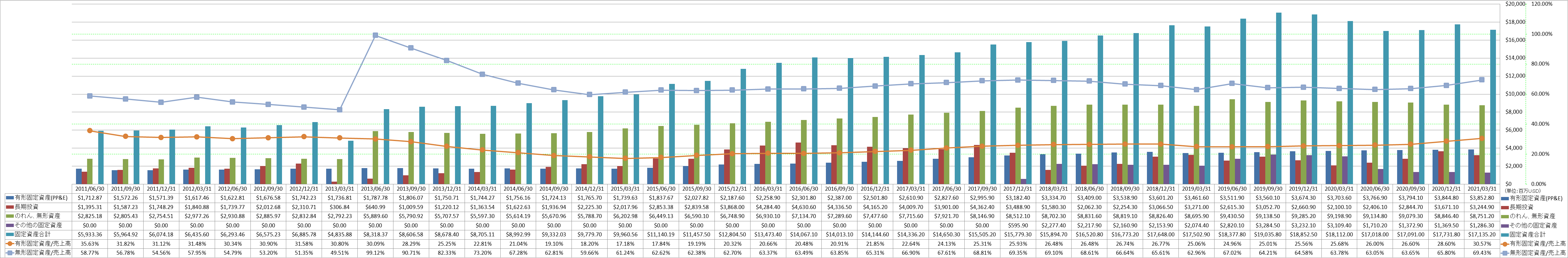Click the fixed assets total $11,140.19

tap(661, 235)
